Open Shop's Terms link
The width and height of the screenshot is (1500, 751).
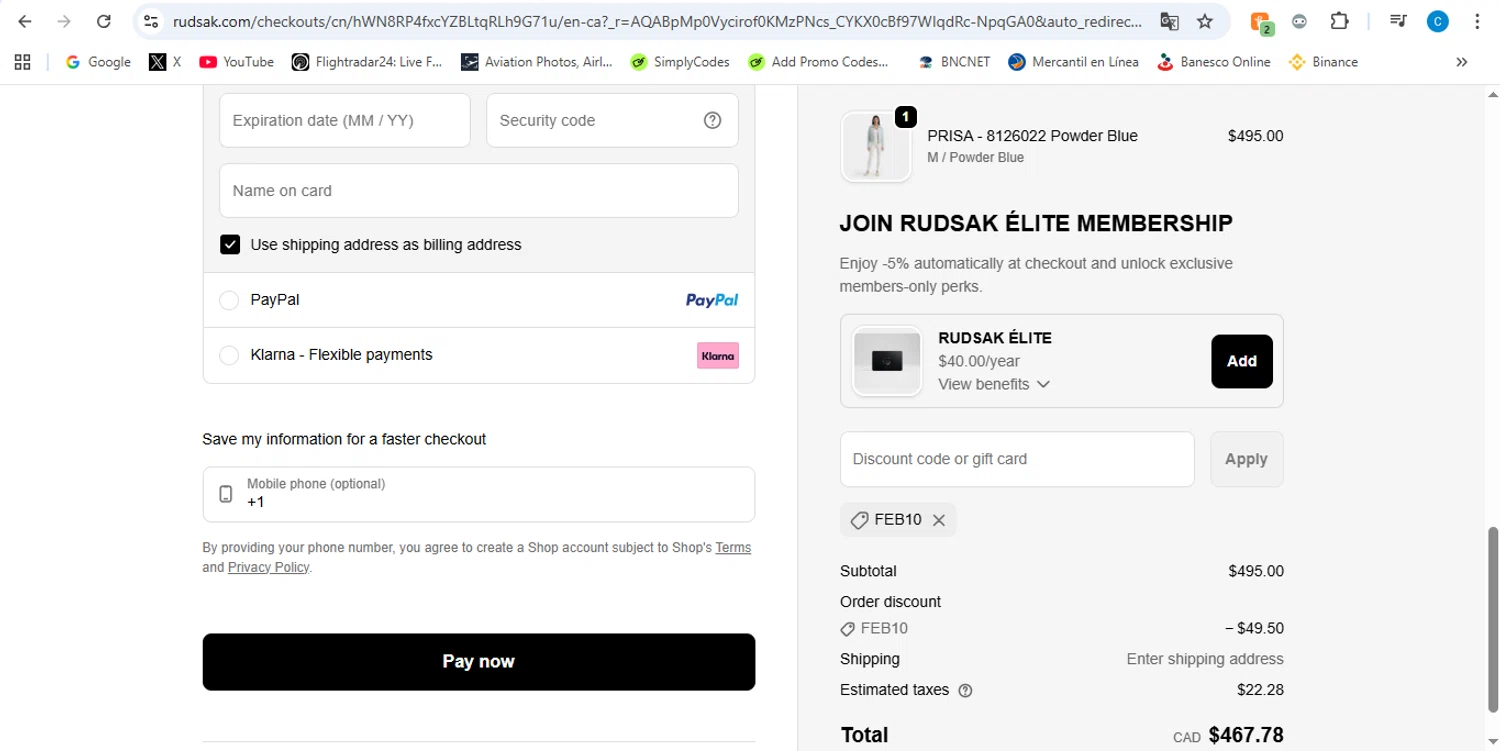tap(733, 548)
